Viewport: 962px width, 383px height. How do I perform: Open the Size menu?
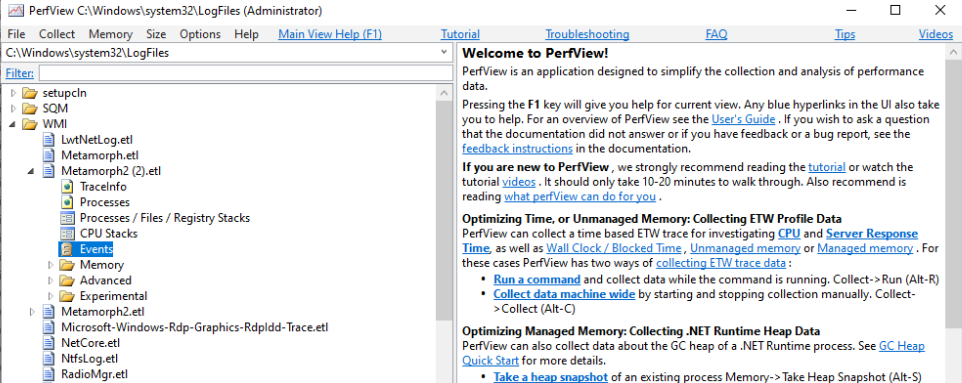[x=156, y=34]
